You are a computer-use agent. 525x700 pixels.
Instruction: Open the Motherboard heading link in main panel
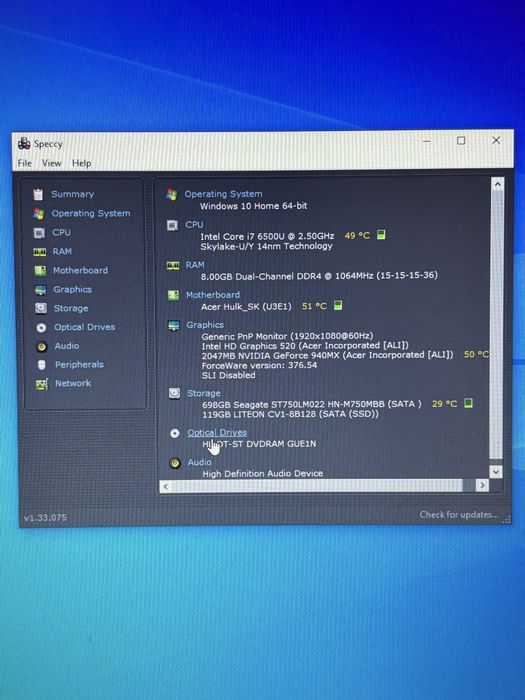click(213, 295)
